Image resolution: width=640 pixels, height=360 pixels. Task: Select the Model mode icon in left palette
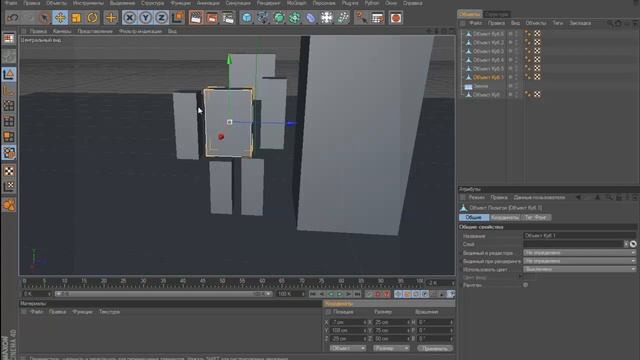(x=9, y=74)
